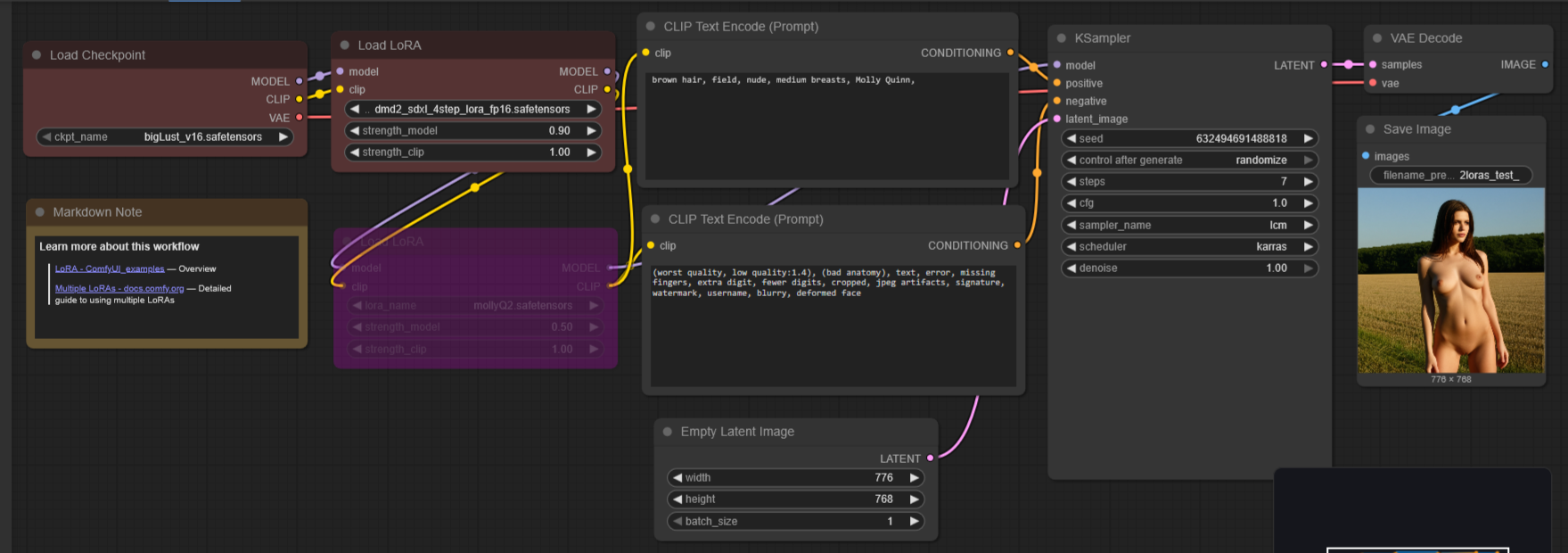Click the VAE Decode IMAGE output socket
The width and height of the screenshot is (1568, 553).
1545,64
